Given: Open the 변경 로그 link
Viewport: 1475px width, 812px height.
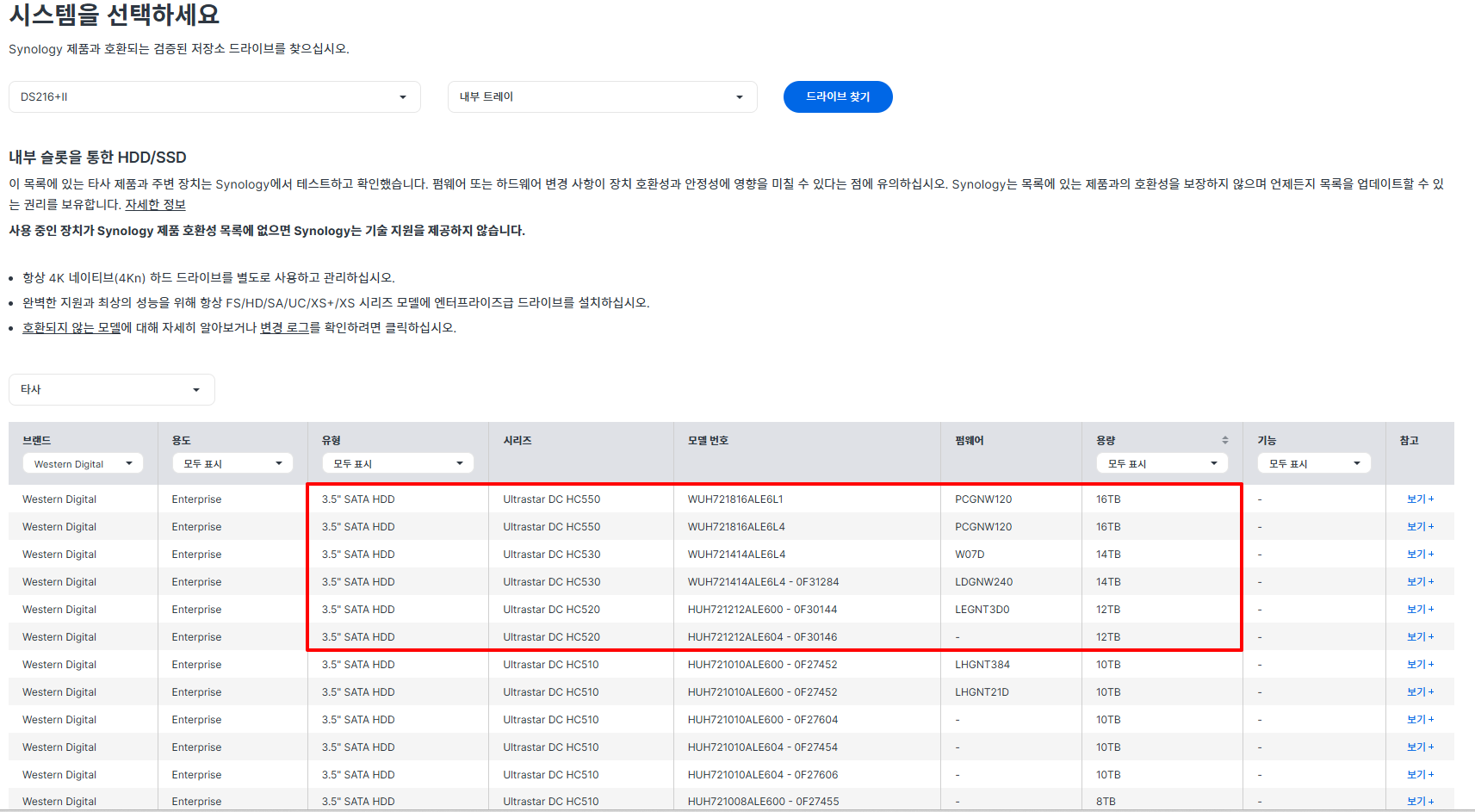Looking at the screenshot, I should [284, 327].
